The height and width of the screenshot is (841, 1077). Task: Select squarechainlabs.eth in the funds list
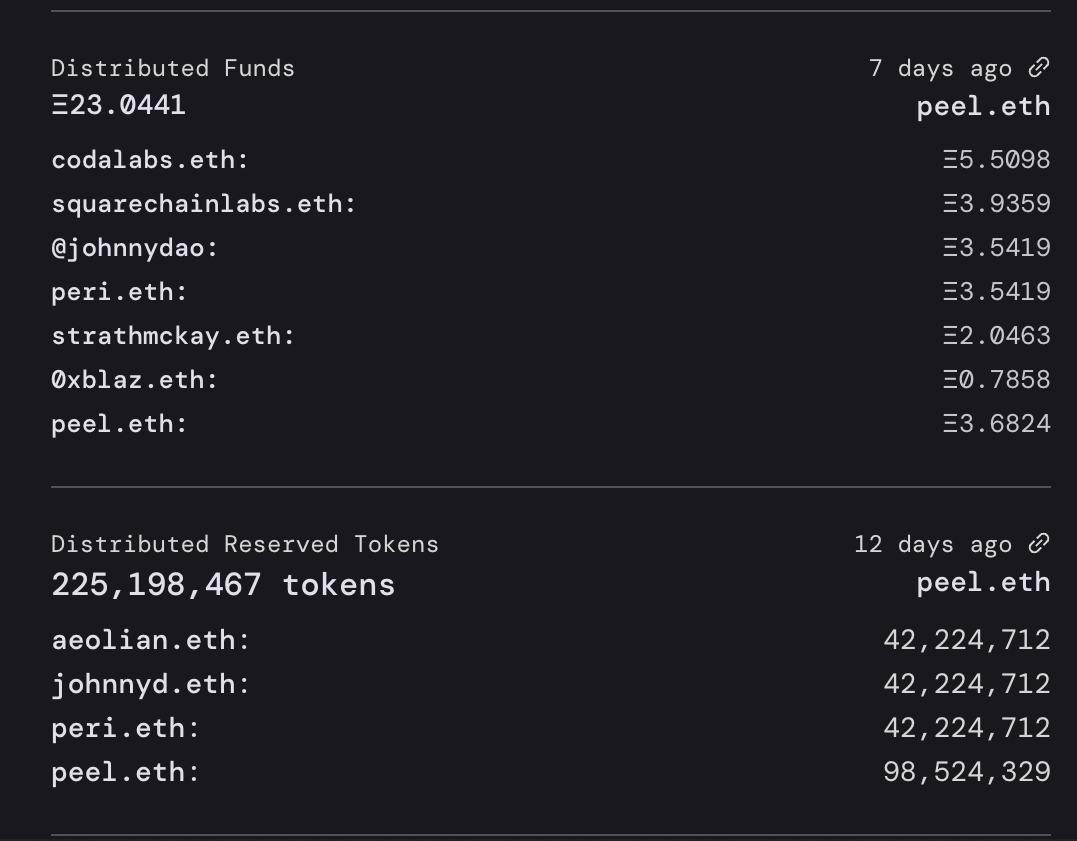pyautogui.click(x=200, y=203)
